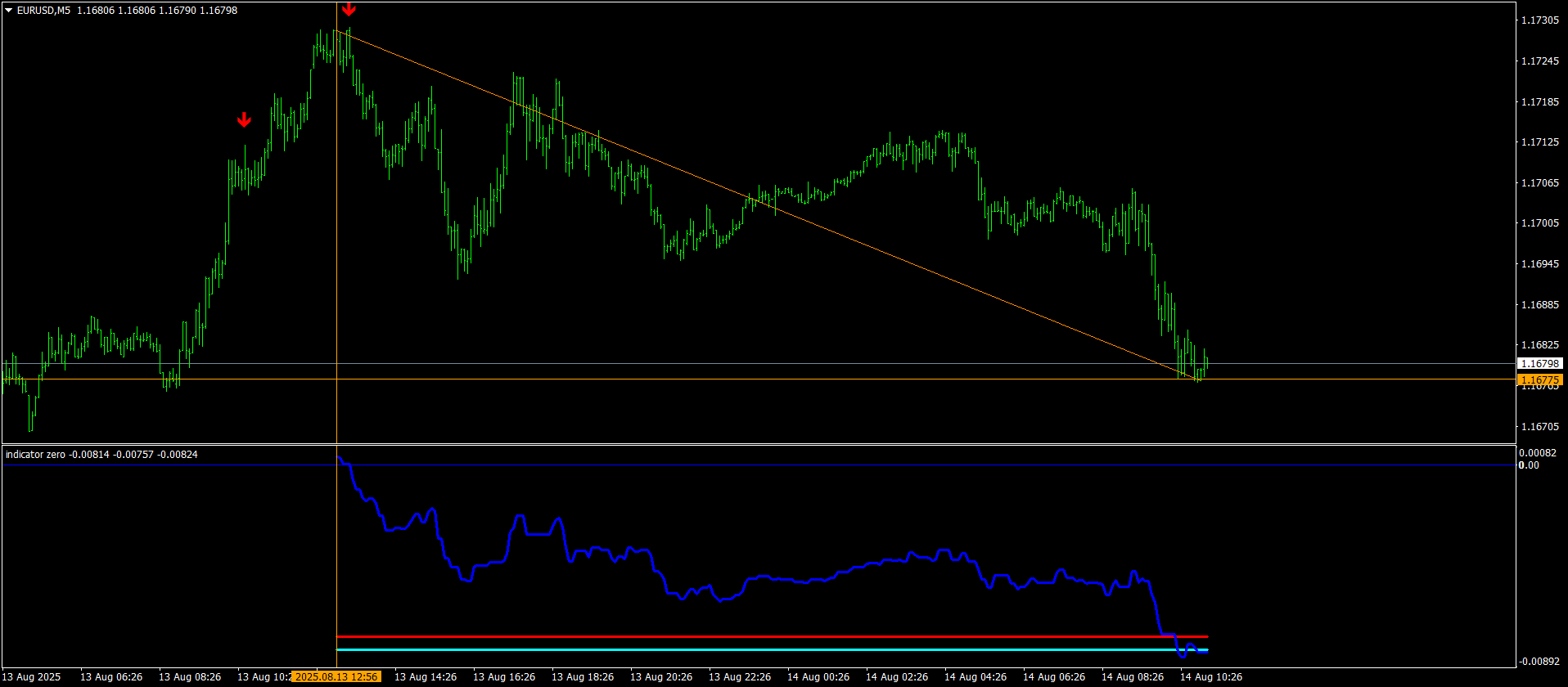Click the 14 Aug 10:26 time axis label

point(1211,677)
